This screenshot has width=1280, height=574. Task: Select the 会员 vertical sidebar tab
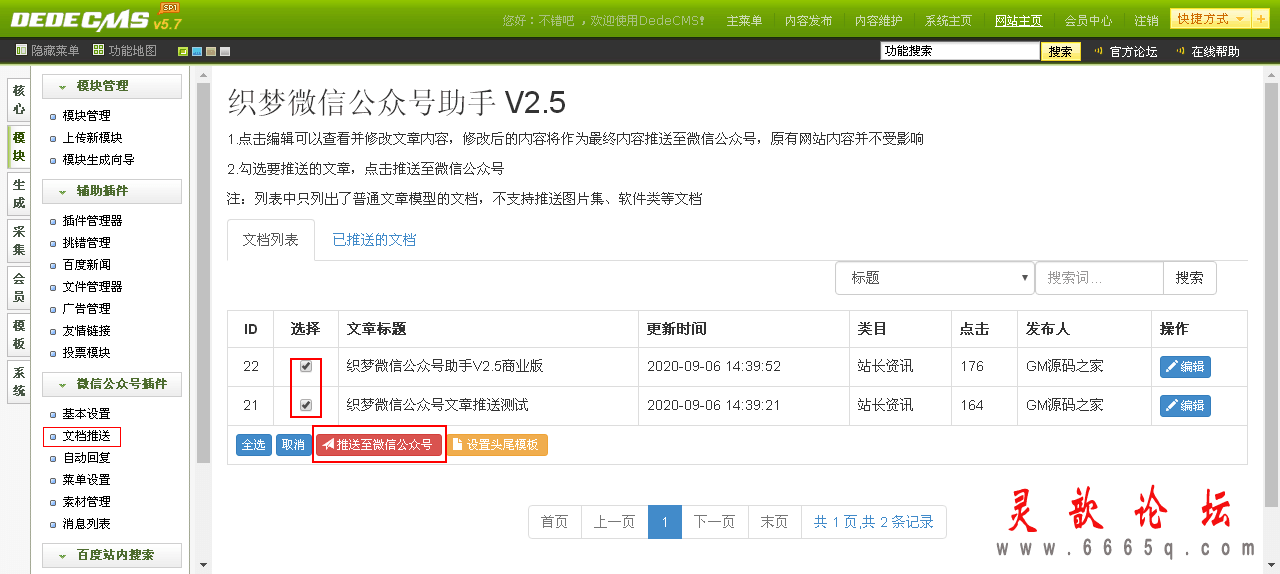click(x=19, y=288)
